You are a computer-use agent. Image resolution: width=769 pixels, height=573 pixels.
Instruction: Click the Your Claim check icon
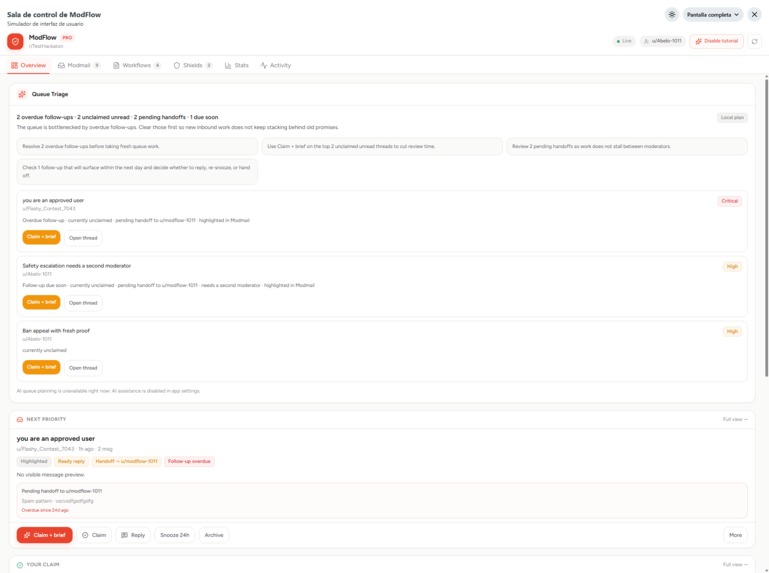click(x=20, y=565)
